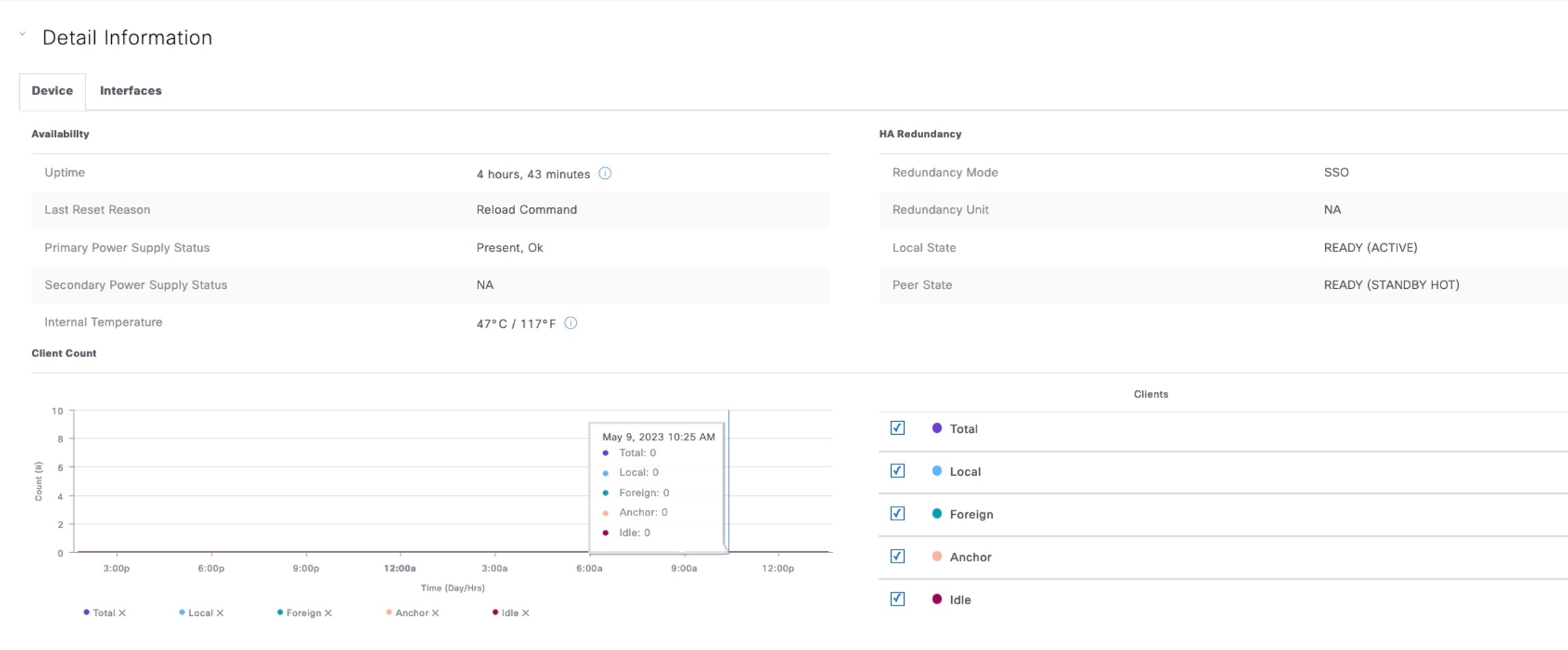Remove Idle series from chart legend
This screenshot has height=650, width=1568.
[525, 613]
